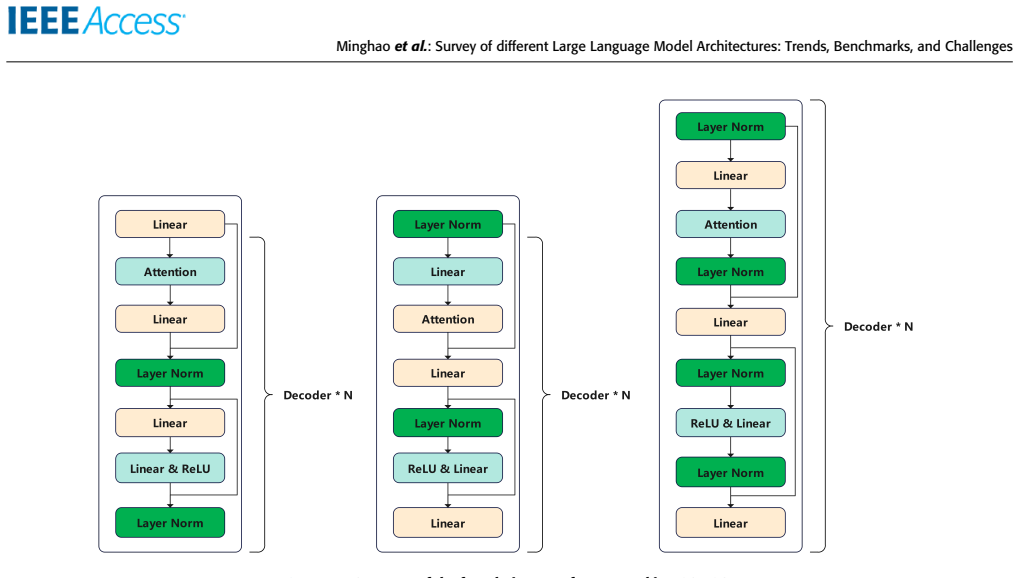Click the Layer Norm block directly after 'Linear & ReLU'
Viewport: 1019px width, 578px height.
click(170, 523)
